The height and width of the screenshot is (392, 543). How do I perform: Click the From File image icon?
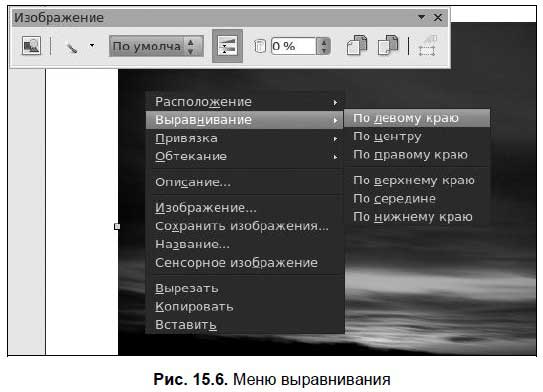tap(31, 46)
